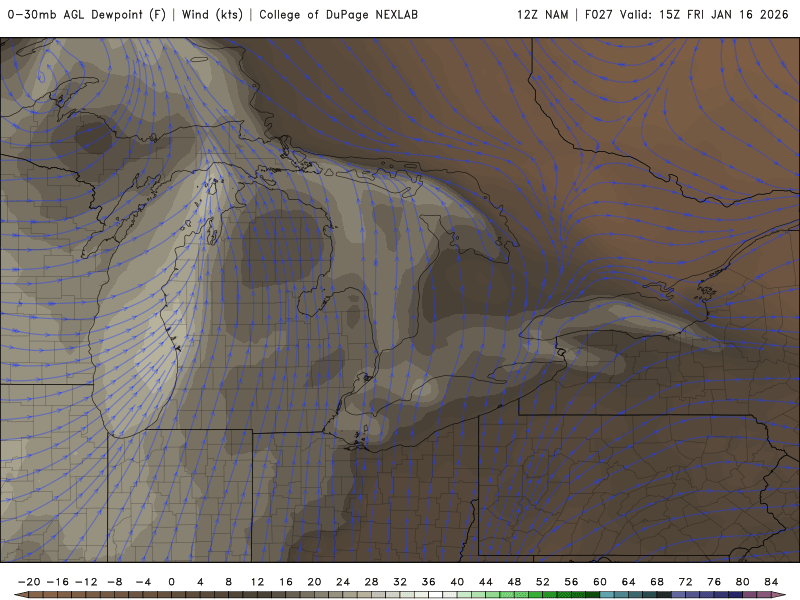Click the 48 legend value
This screenshot has width=800, height=600.
[514, 582]
